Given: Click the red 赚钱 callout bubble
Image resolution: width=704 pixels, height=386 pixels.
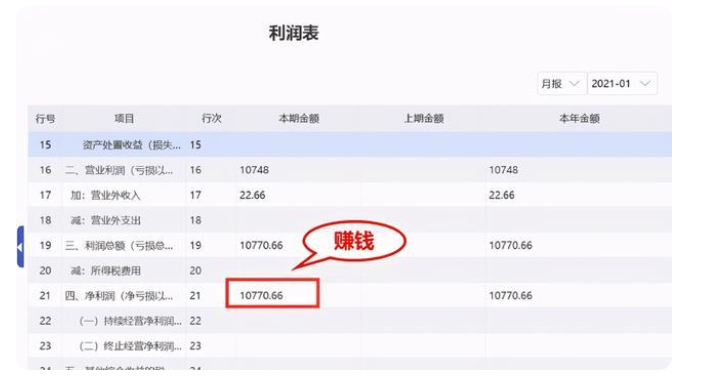Looking at the screenshot, I should pyautogui.click(x=354, y=241).
